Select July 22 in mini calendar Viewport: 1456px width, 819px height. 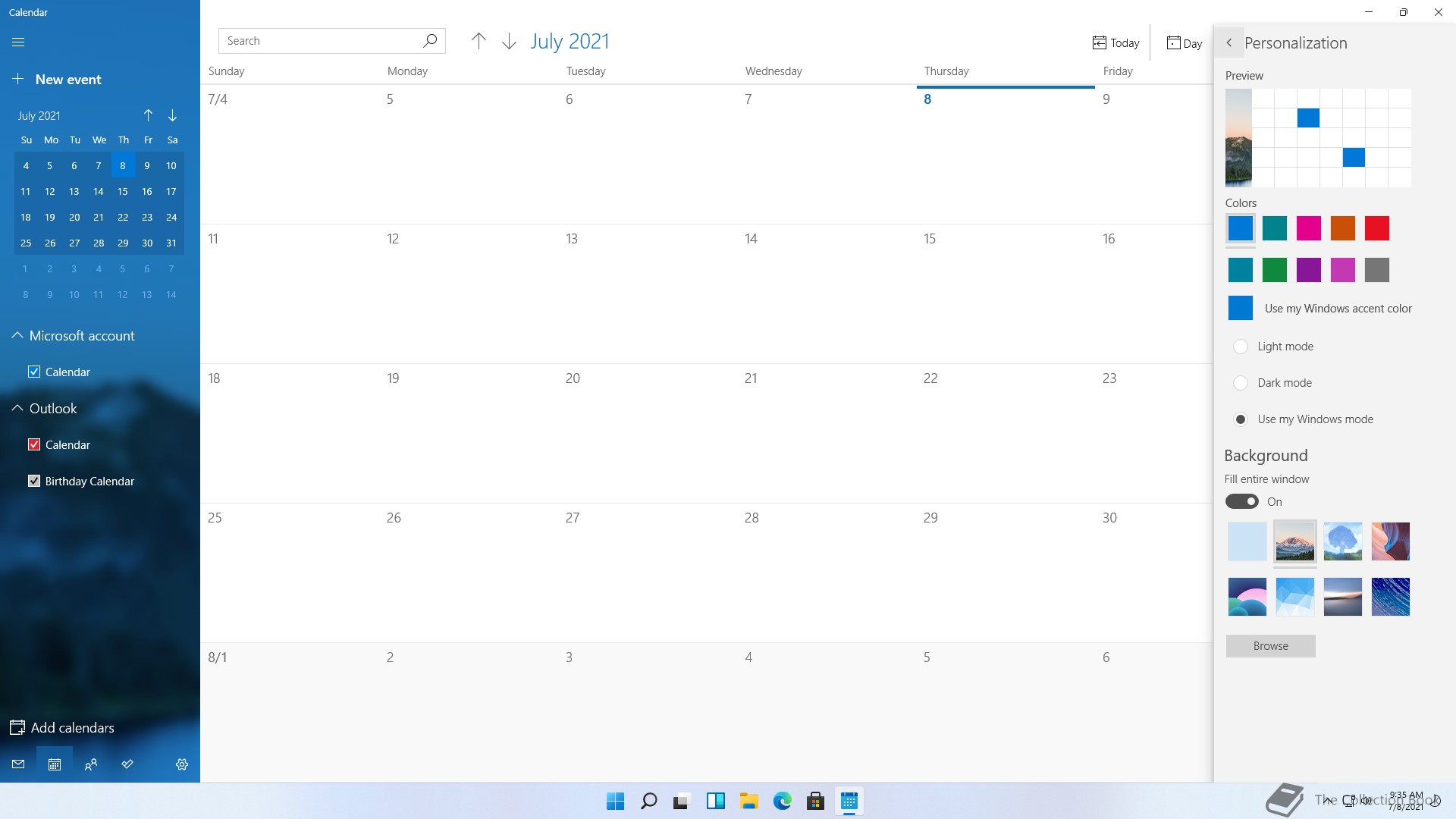123,217
